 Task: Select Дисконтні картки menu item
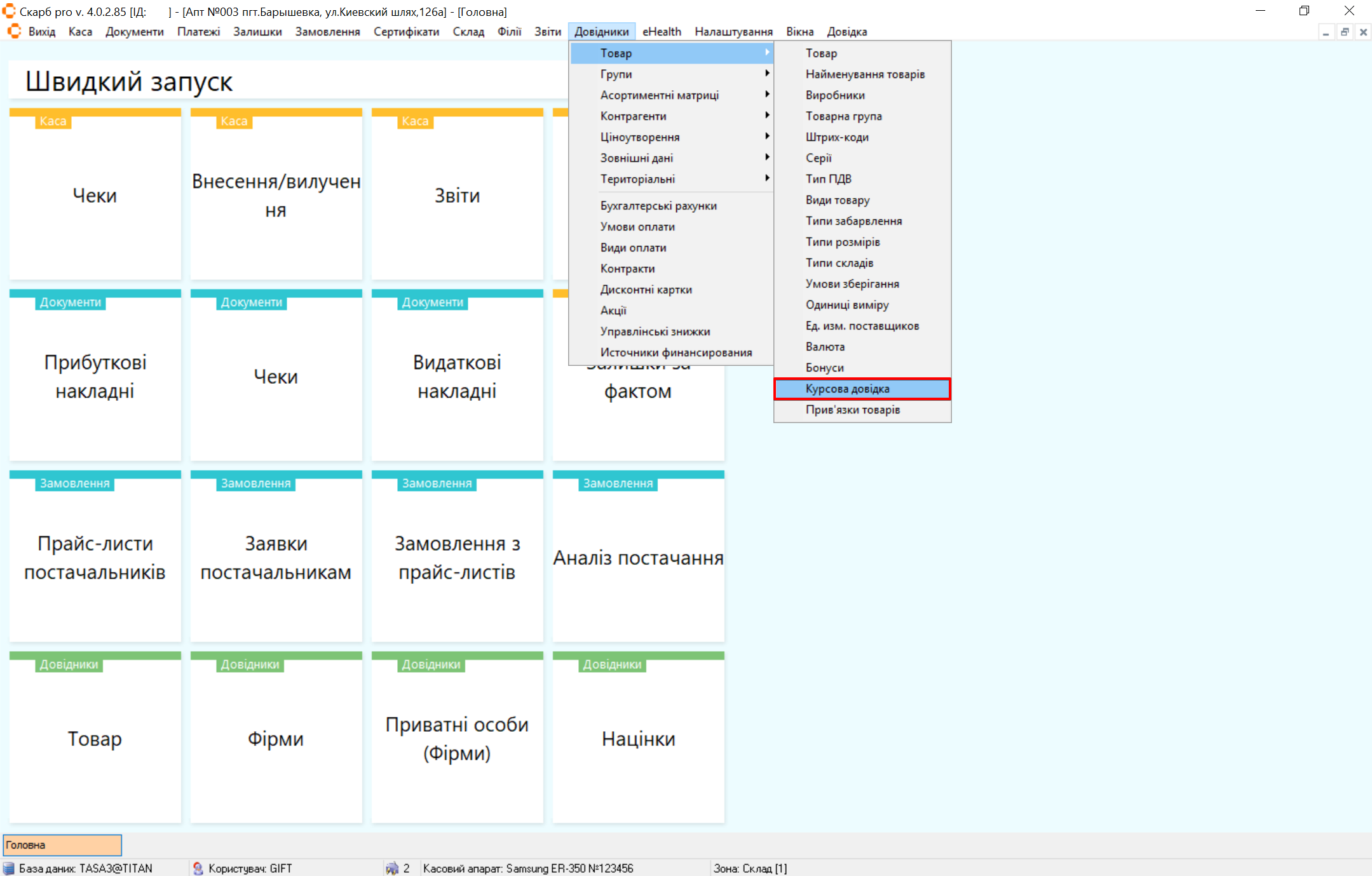[x=646, y=290]
